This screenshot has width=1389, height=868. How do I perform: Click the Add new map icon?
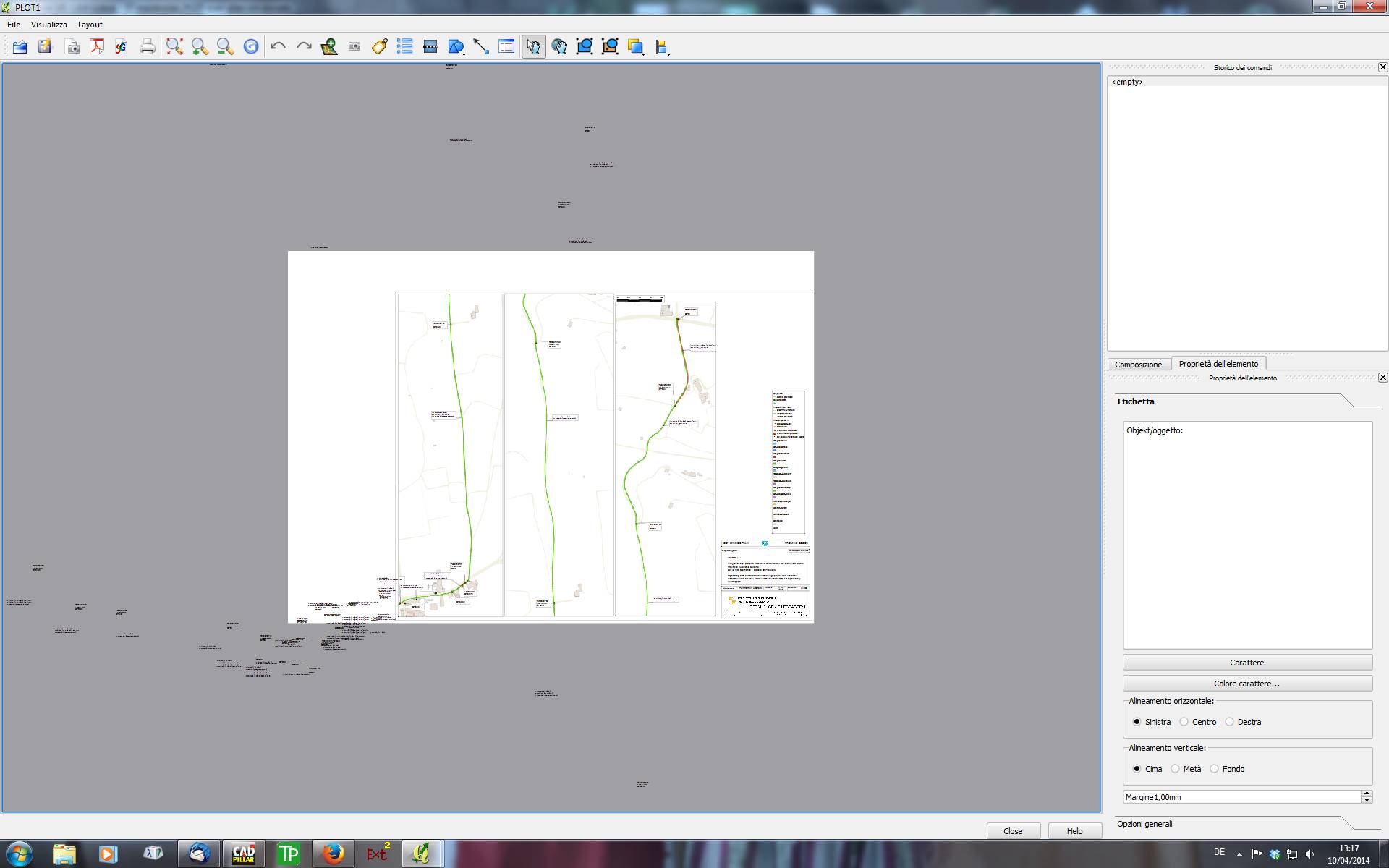point(329,47)
